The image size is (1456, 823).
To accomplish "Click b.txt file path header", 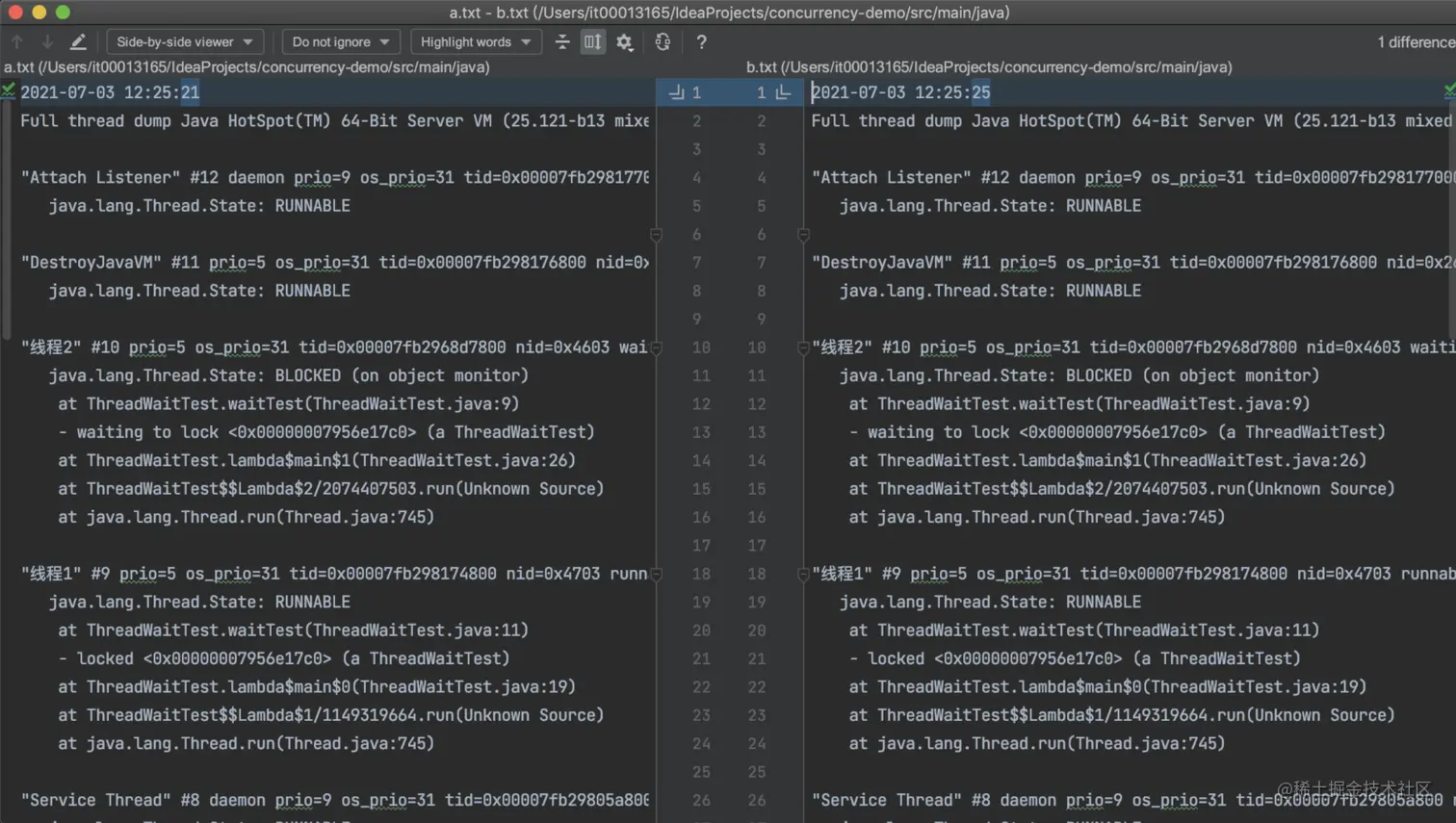I will [989, 67].
